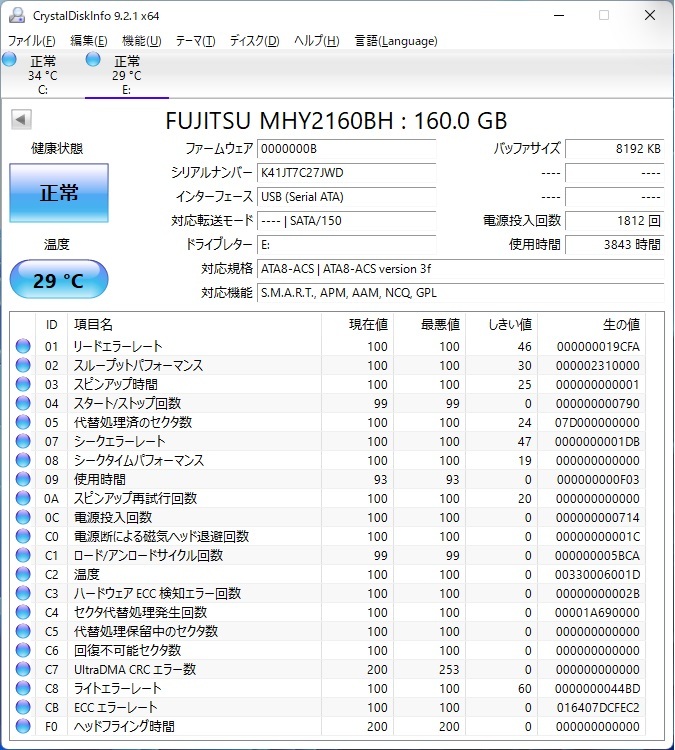Click raw value 07D000000000
Image resolution: width=675 pixels, height=750 pixels.
[x=597, y=422]
